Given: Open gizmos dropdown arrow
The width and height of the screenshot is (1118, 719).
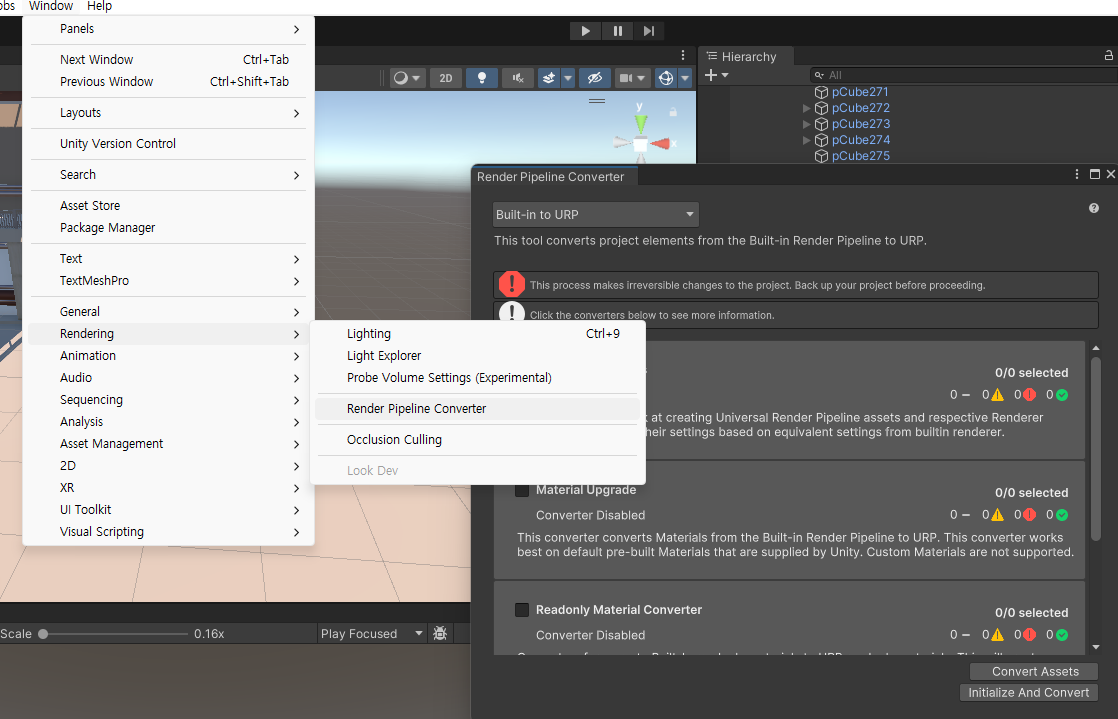Looking at the screenshot, I should pyautogui.click(x=685, y=78).
